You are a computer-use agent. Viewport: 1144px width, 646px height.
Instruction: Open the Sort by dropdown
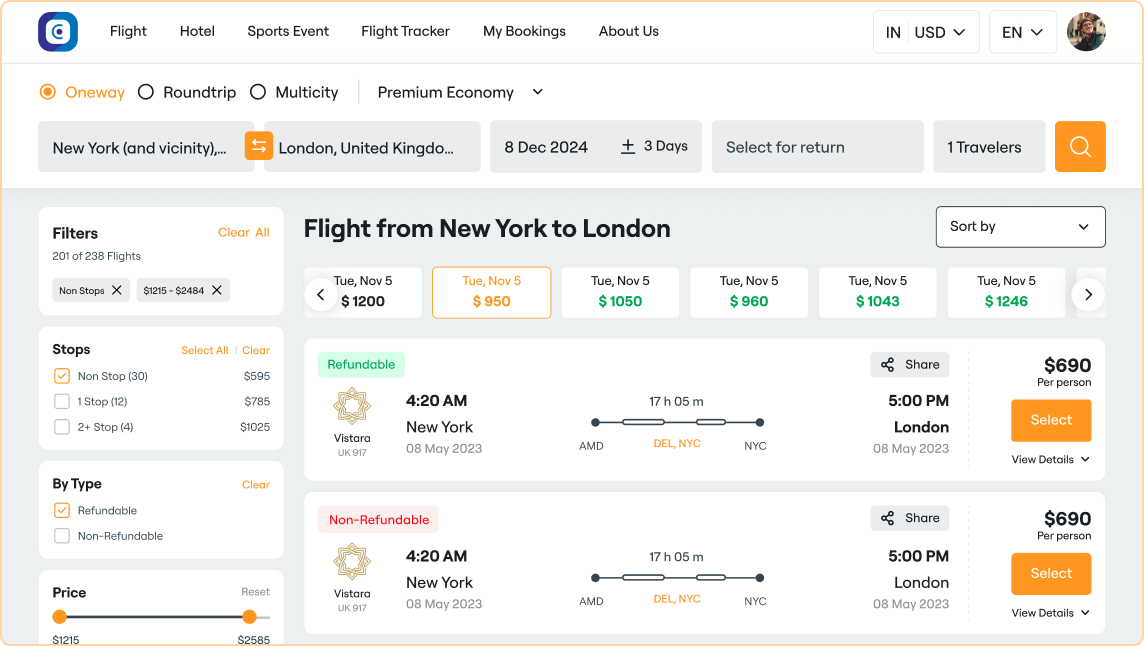1020,227
